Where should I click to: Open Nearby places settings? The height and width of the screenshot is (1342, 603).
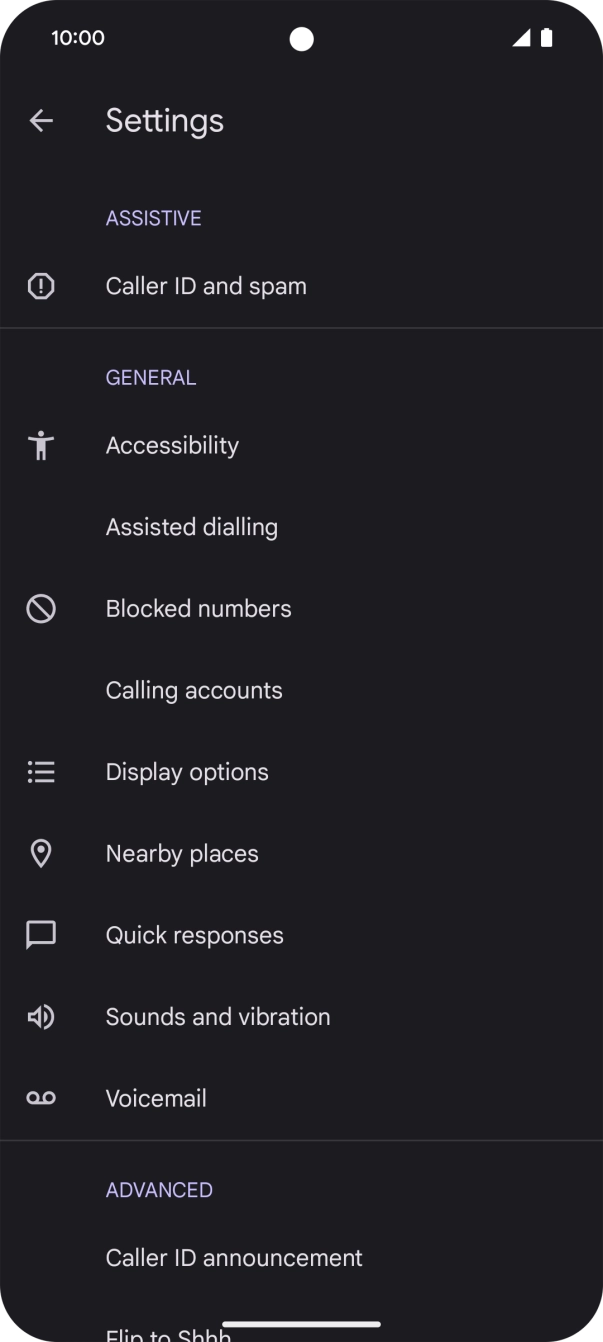click(182, 853)
